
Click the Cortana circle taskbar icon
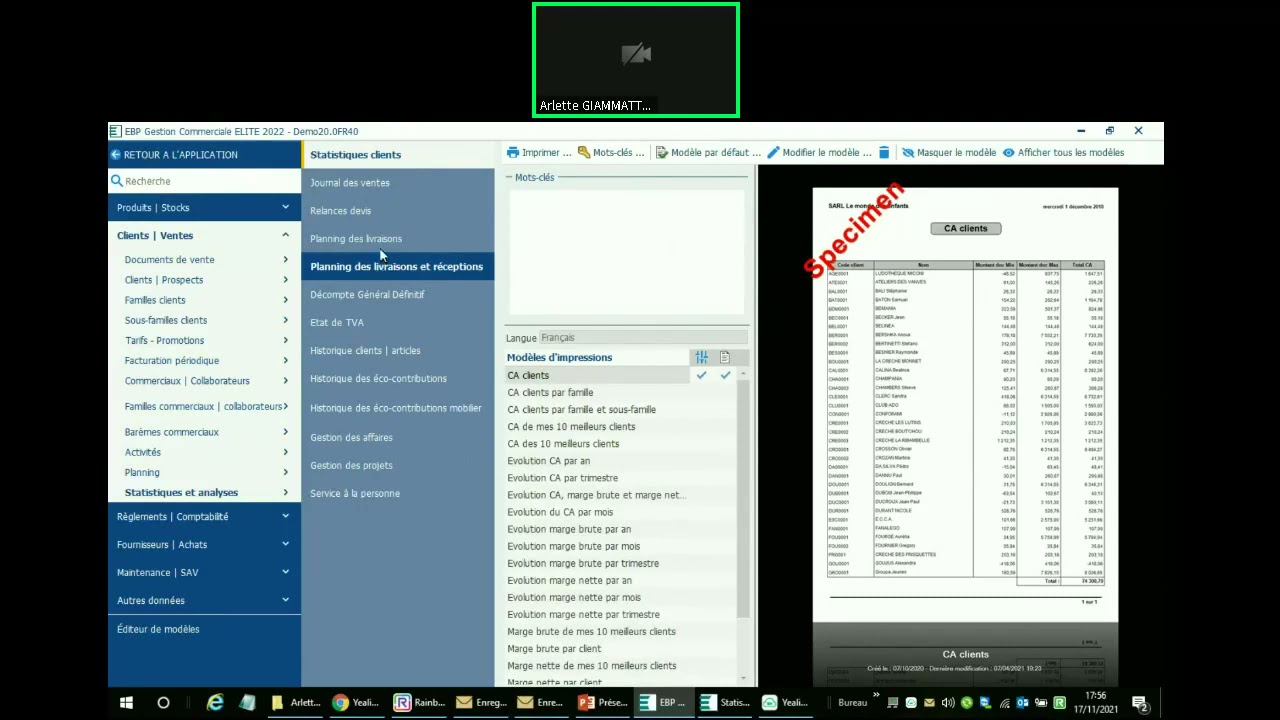pyautogui.click(x=163, y=703)
